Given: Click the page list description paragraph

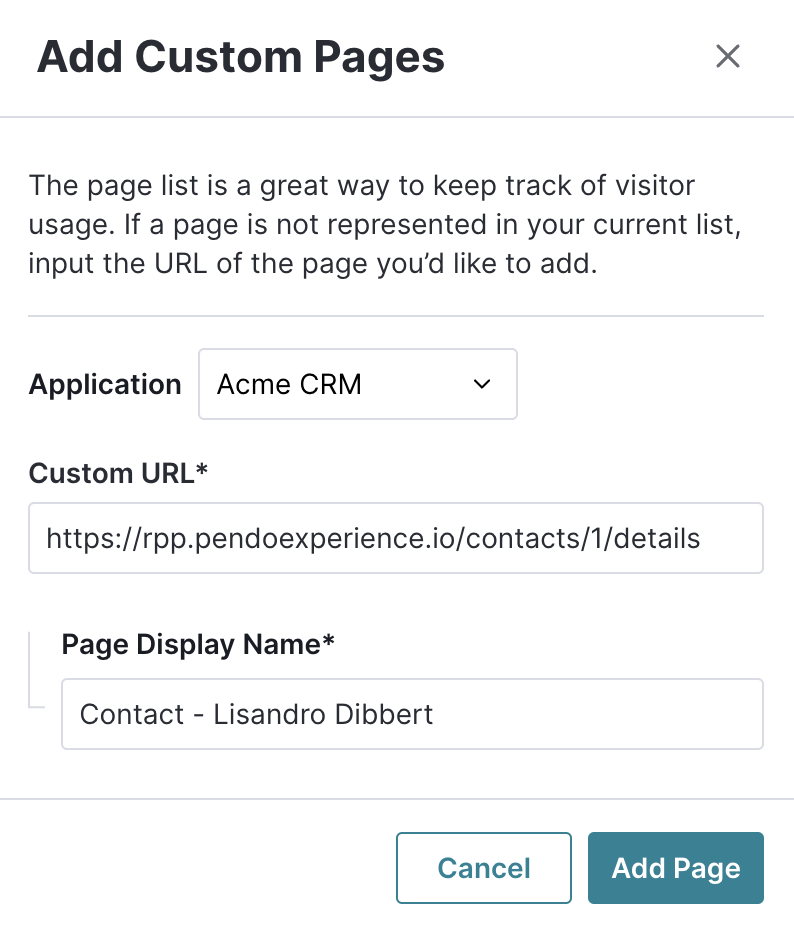Looking at the screenshot, I should coord(385,224).
